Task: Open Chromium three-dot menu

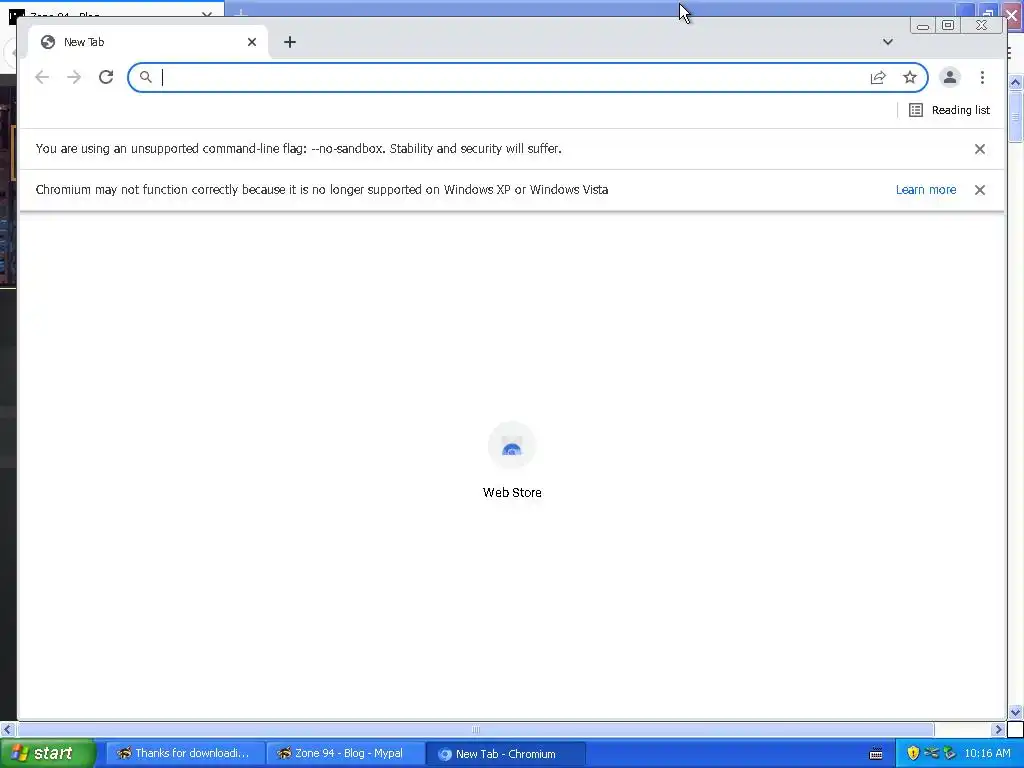Action: point(982,77)
